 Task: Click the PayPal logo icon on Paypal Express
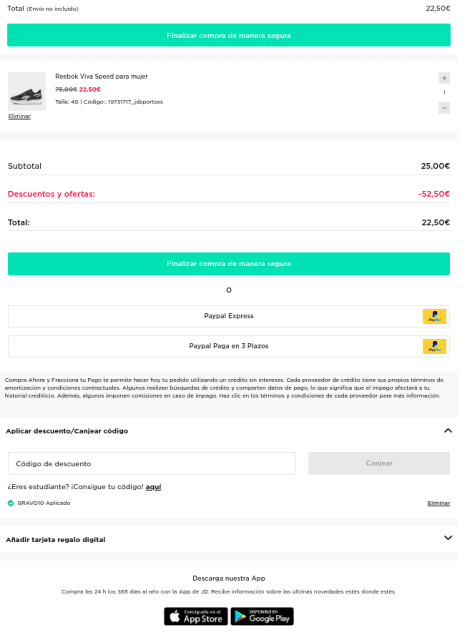click(x=434, y=316)
